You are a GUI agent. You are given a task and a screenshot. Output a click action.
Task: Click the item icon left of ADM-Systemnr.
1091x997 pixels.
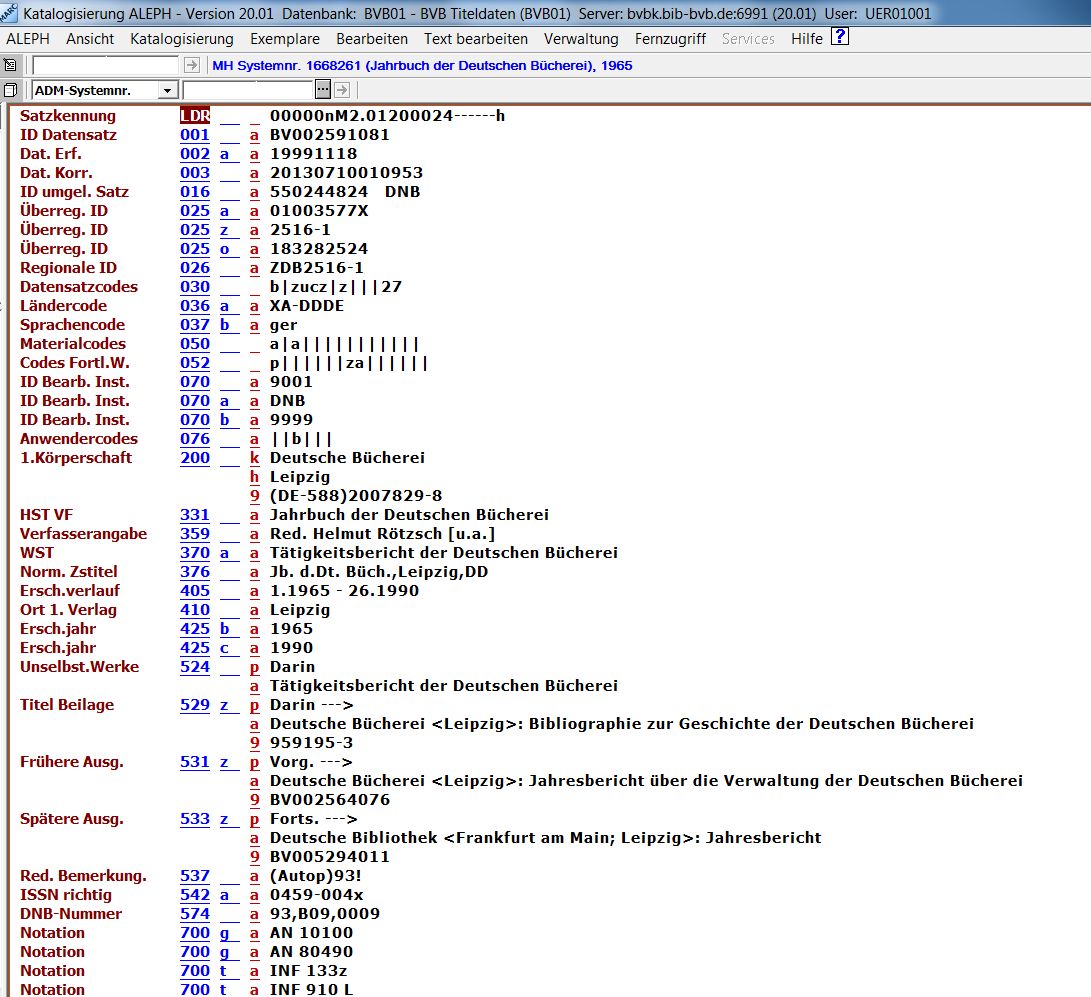click(x=10, y=90)
